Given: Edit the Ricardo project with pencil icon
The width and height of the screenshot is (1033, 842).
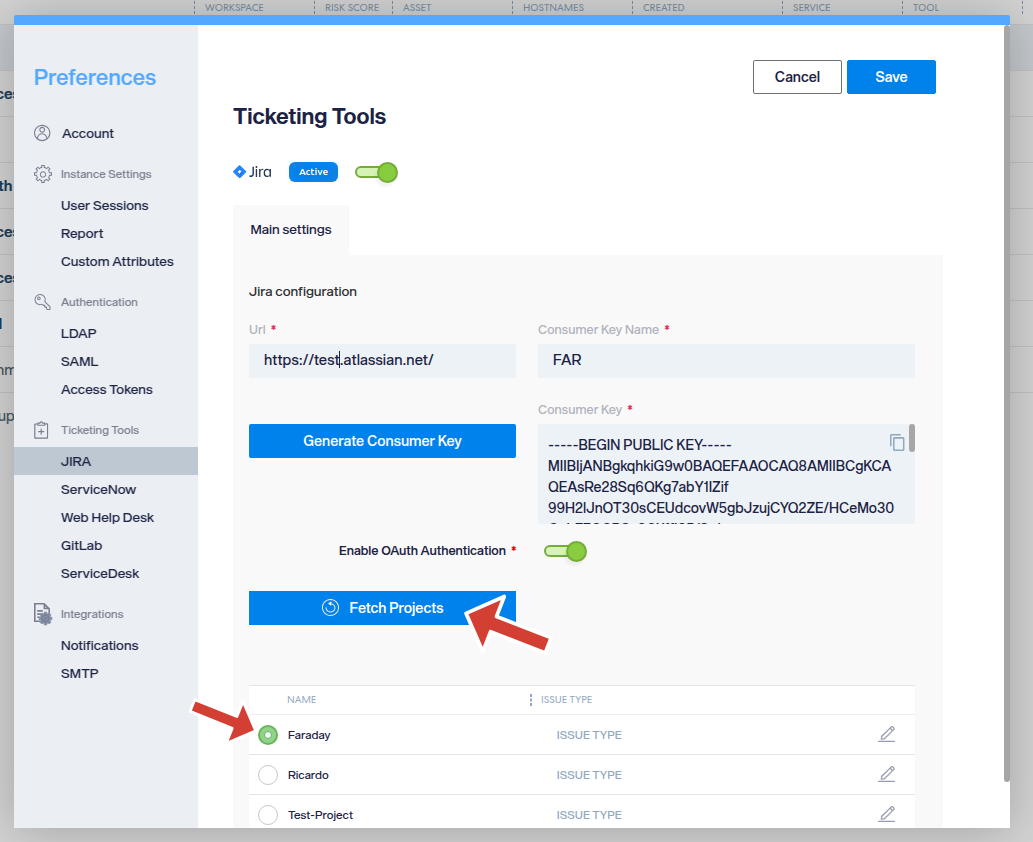Looking at the screenshot, I should tap(887, 774).
